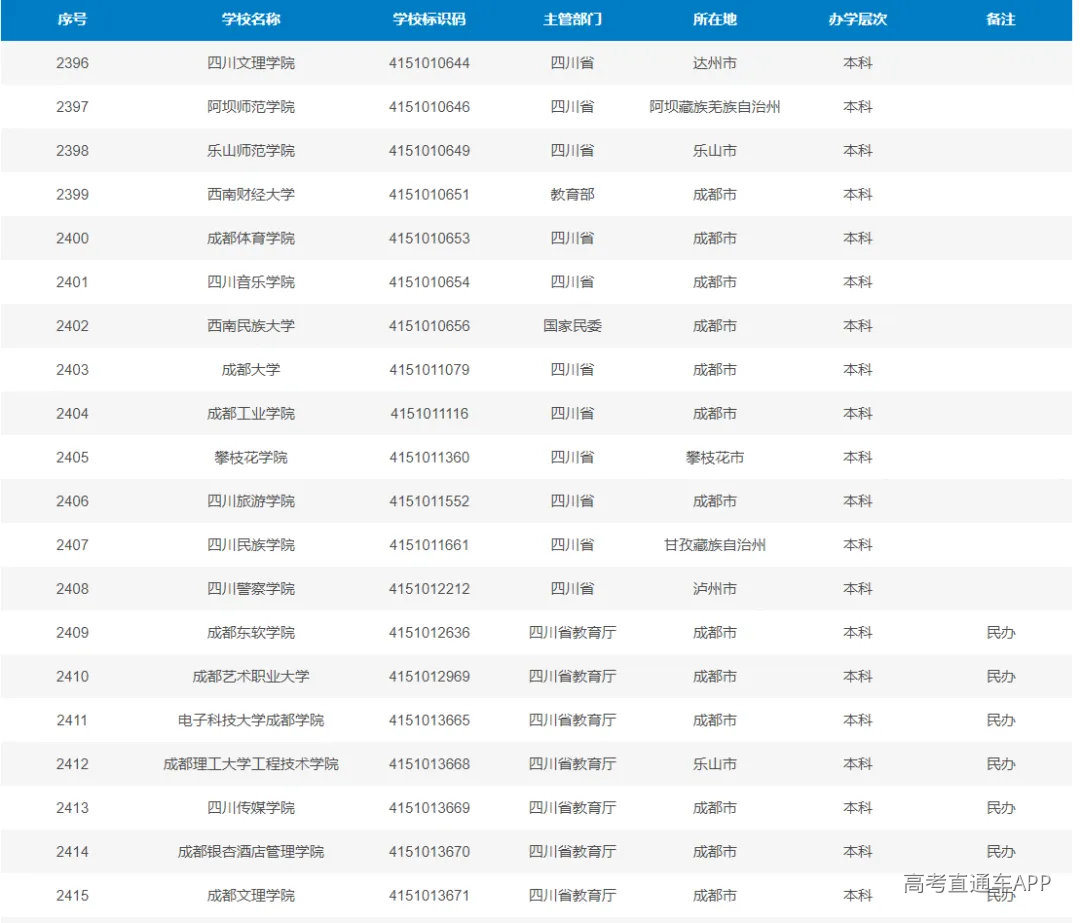Click 本科 in the 四川文理学院 row

[x=858, y=63]
